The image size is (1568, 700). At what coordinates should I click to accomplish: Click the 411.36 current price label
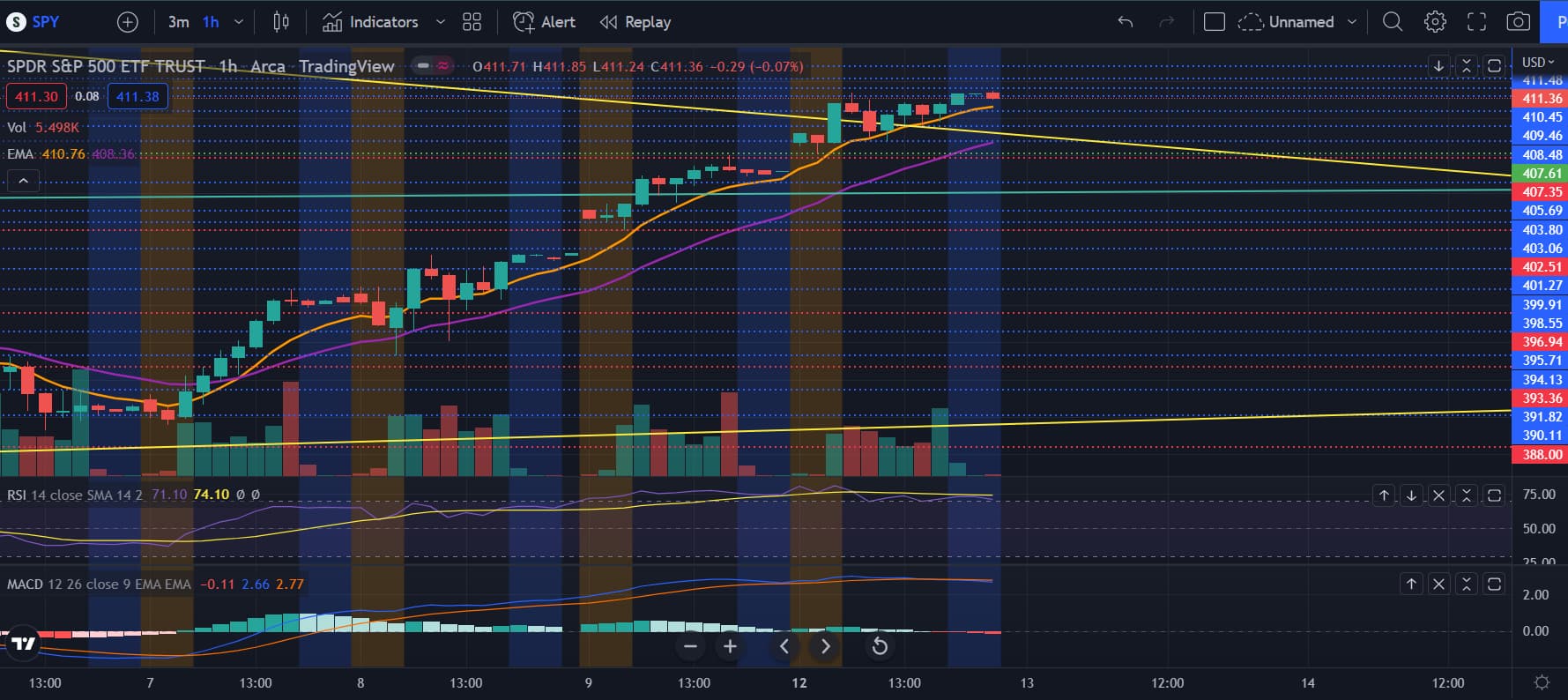pos(1539,99)
